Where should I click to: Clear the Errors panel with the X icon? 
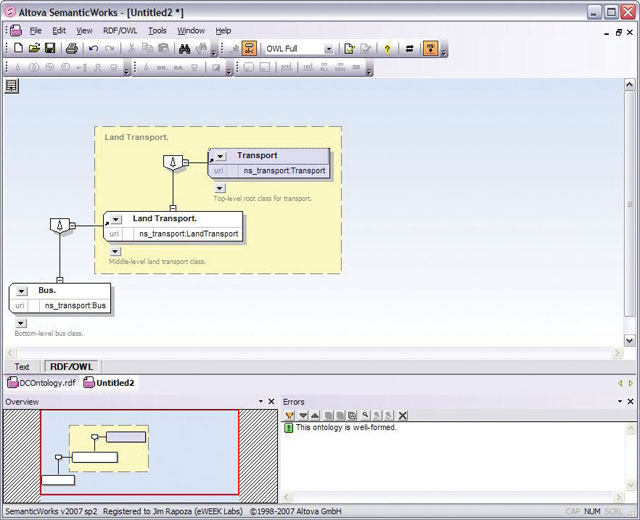click(402, 416)
